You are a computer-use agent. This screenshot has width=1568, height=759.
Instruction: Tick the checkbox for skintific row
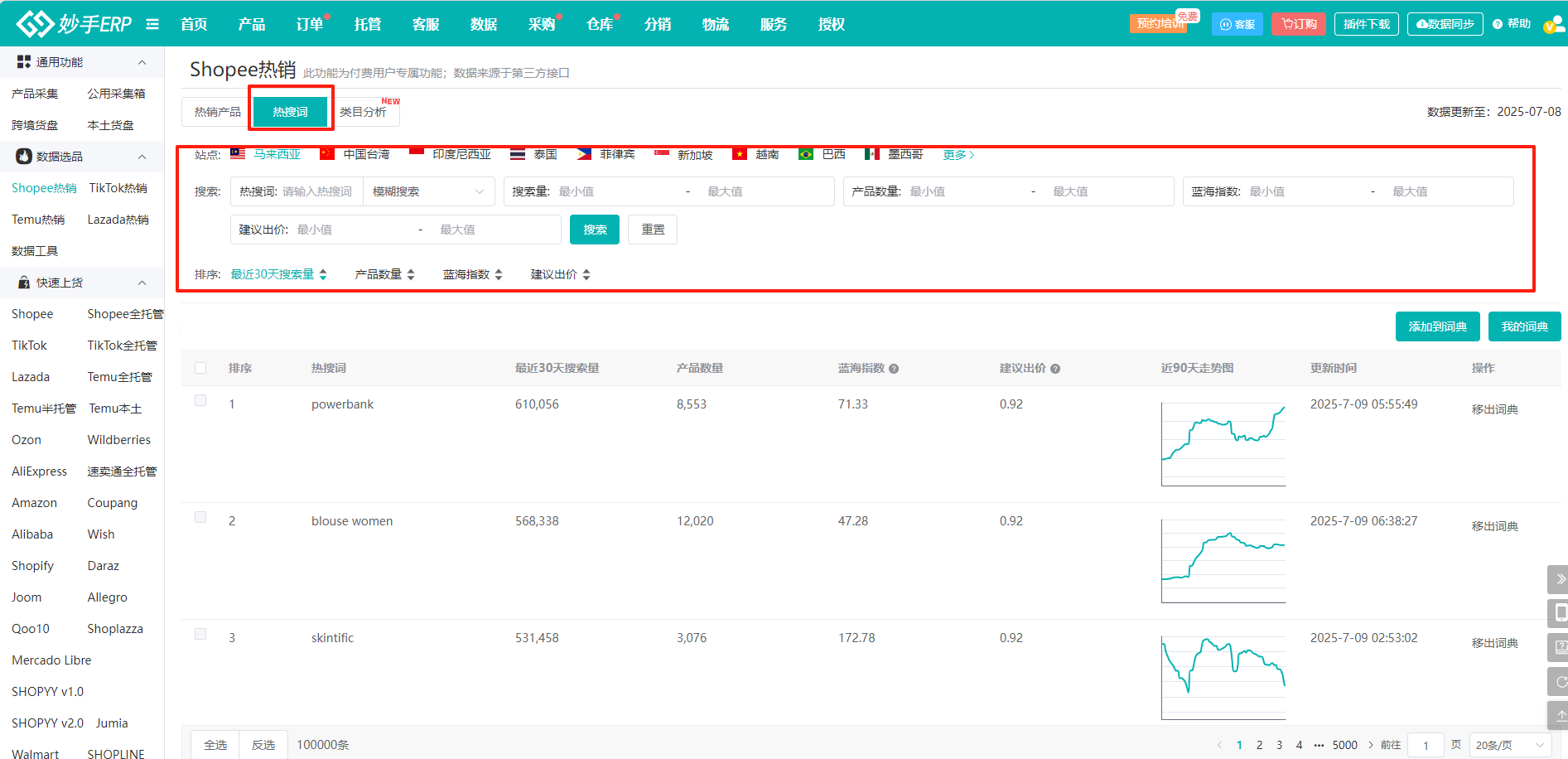pyautogui.click(x=200, y=634)
